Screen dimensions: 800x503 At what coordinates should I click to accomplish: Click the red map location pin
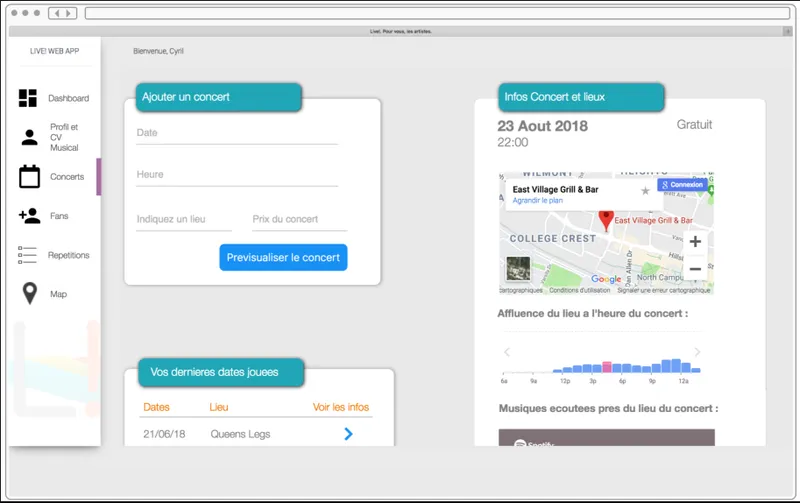pos(606,220)
